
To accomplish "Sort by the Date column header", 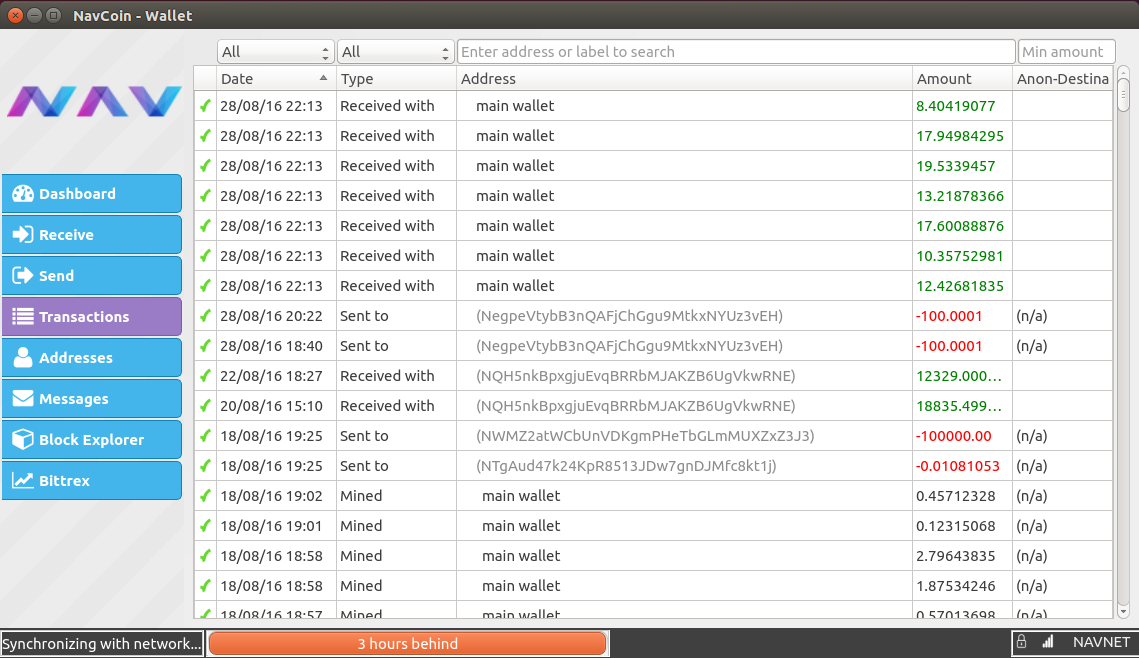I will [x=275, y=78].
